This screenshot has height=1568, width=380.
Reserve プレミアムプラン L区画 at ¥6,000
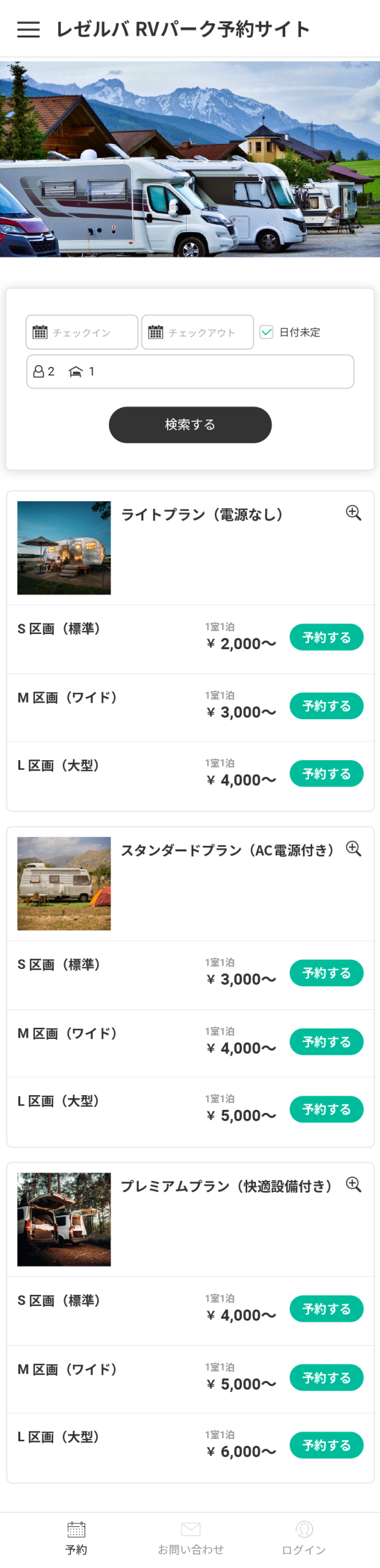(326, 1445)
